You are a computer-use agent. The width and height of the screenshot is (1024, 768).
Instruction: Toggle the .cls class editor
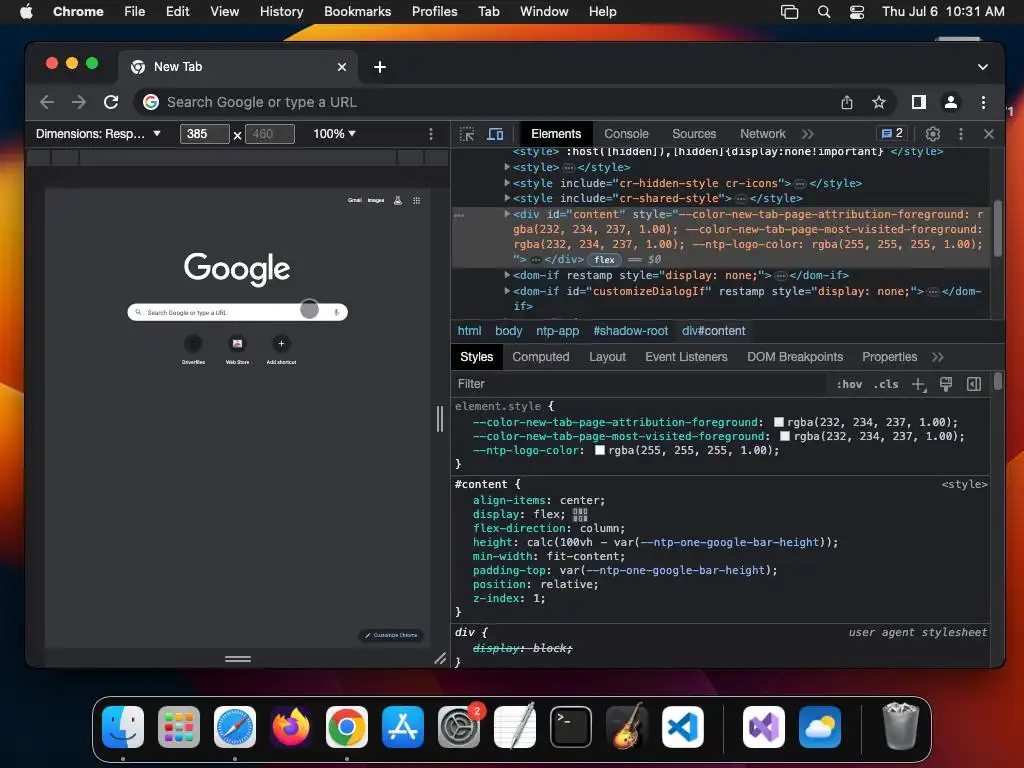(886, 384)
